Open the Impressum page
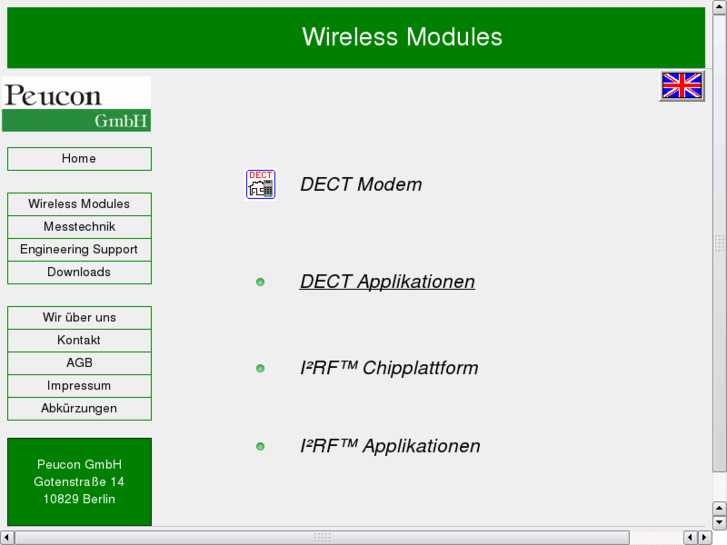Viewport: 727px width, 545px height. click(79, 386)
